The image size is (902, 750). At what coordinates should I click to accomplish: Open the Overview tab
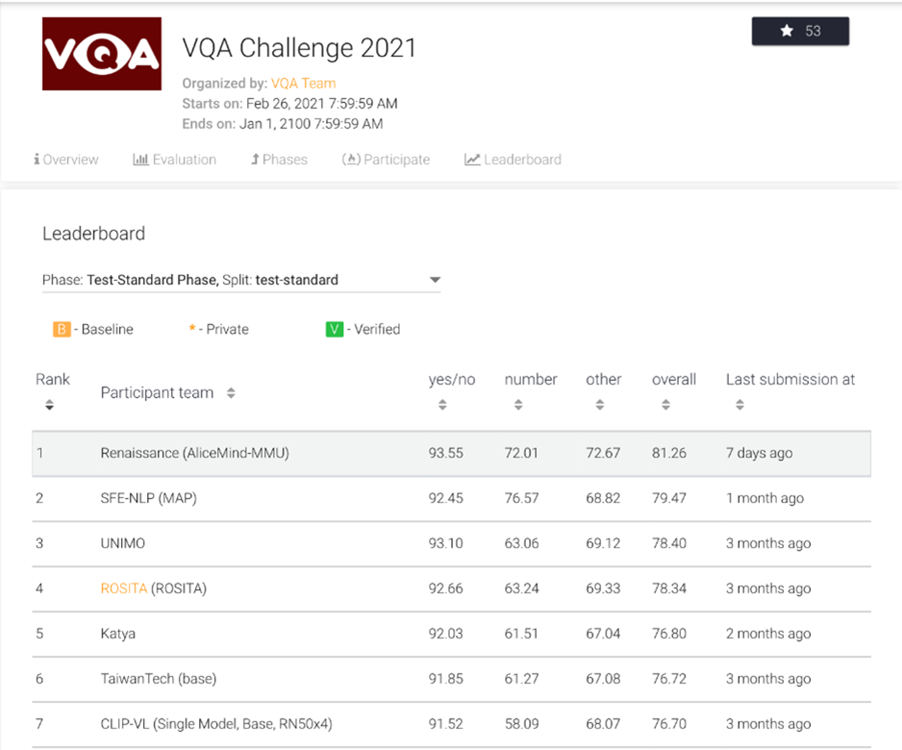click(x=66, y=159)
